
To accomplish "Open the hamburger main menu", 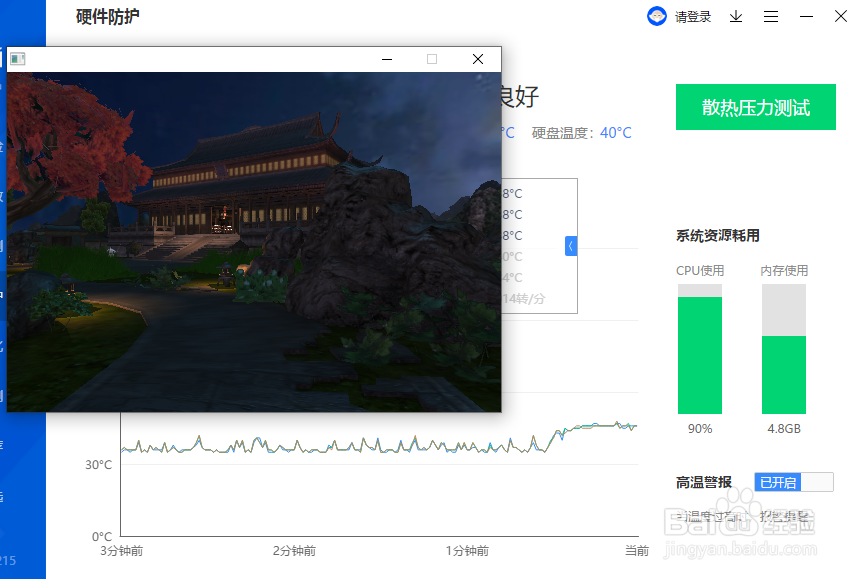I will pyautogui.click(x=771, y=17).
